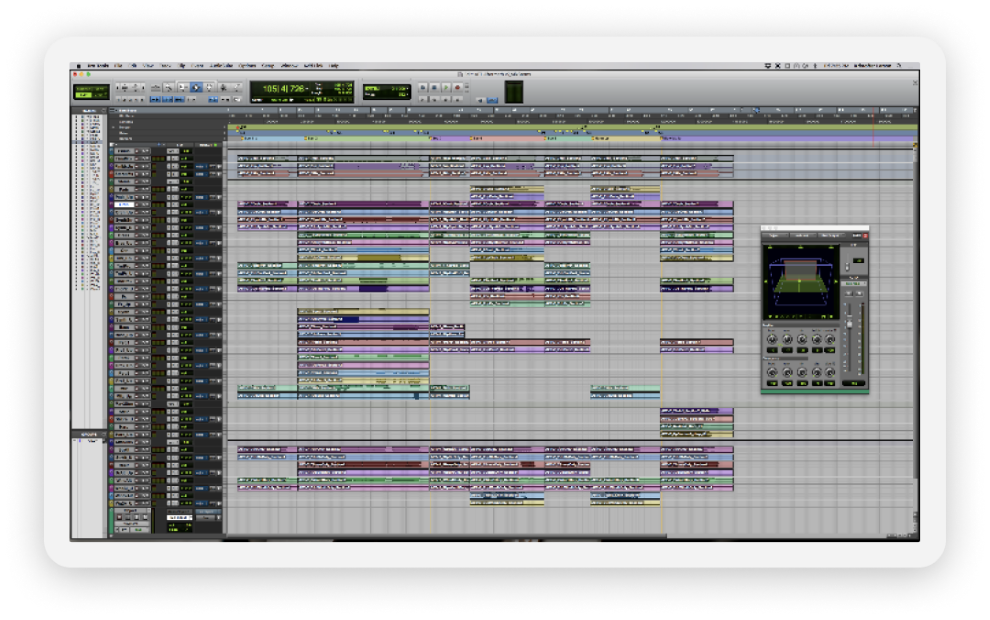Click the volume fader in the panner window

[x=849, y=325]
